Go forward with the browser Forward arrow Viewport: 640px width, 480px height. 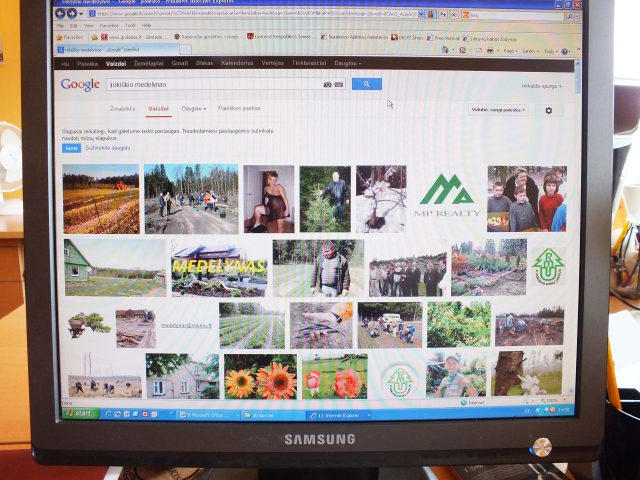pyautogui.click(x=72, y=14)
